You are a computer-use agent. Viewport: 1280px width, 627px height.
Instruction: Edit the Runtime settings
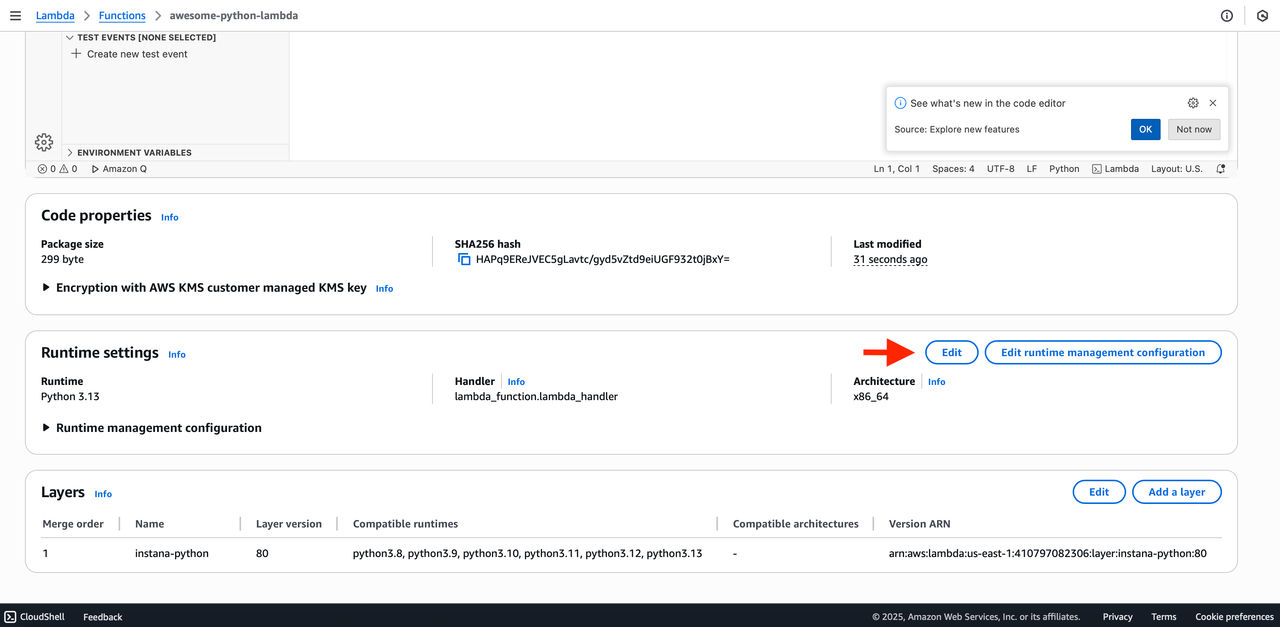click(952, 352)
